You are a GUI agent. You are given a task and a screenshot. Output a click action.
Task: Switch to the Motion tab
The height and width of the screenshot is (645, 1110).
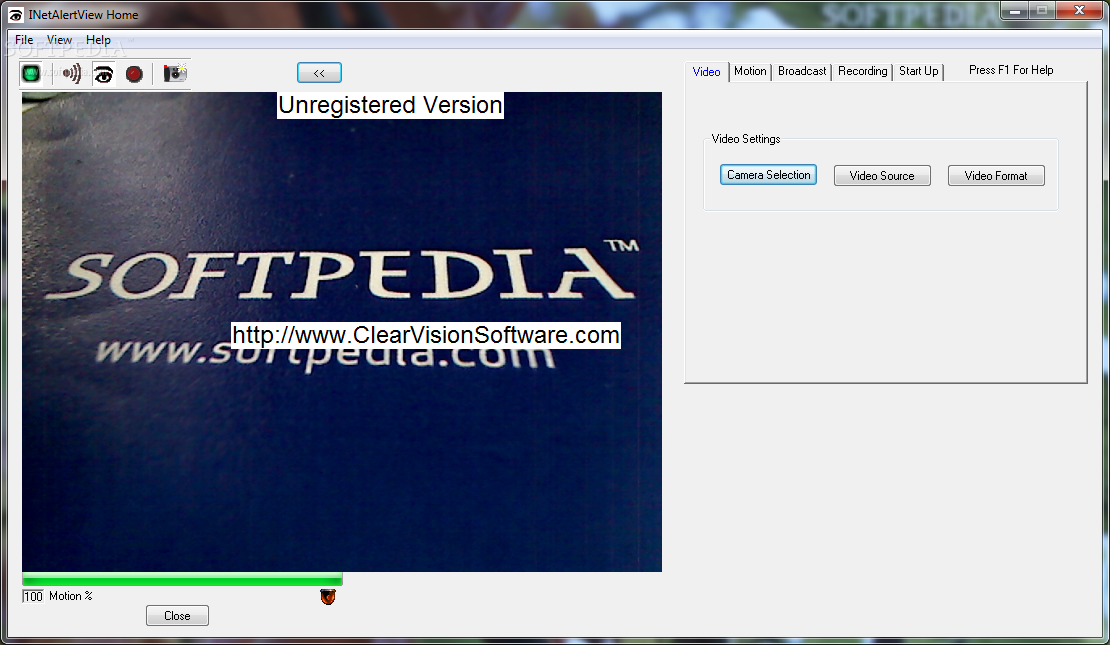pos(750,71)
